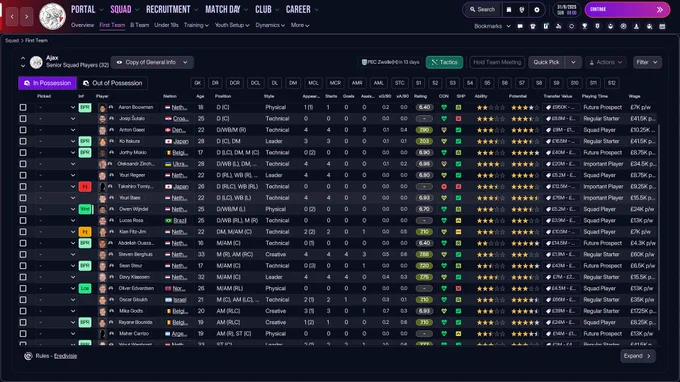Click Loa status badge for Oliver Edvardsen

(x=85, y=288)
